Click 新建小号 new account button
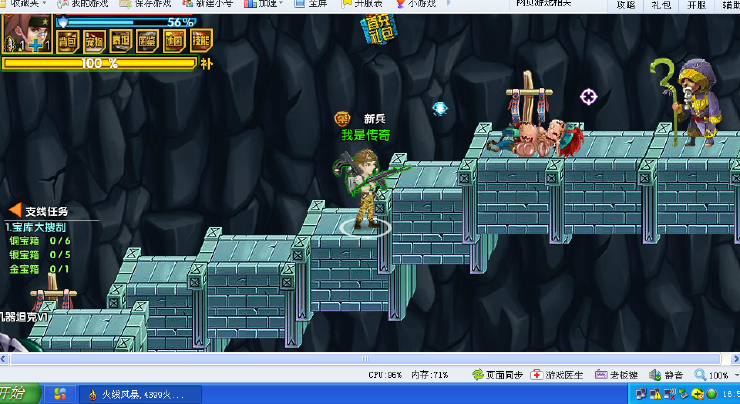The width and height of the screenshot is (740, 404). [208, 4]
